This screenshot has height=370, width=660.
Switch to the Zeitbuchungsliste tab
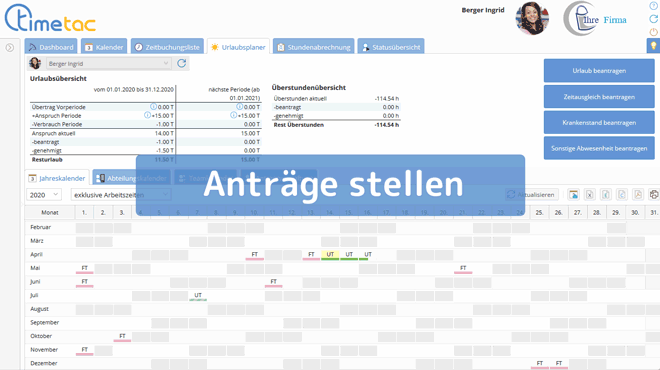[x=168, y=47]
